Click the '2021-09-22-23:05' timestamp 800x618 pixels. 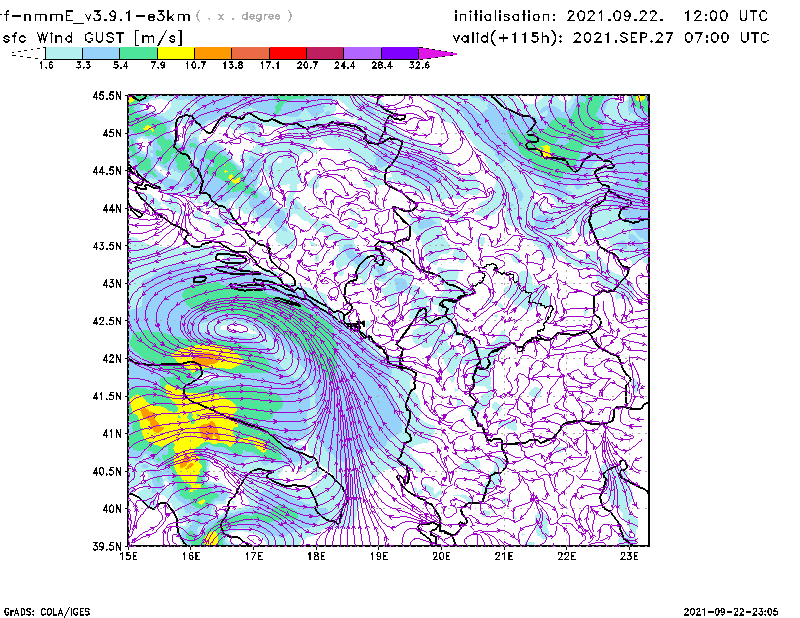coord(731,612)
